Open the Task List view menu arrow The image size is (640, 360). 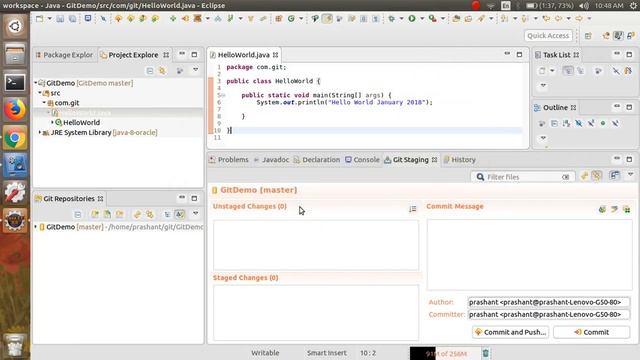point(543,85)
